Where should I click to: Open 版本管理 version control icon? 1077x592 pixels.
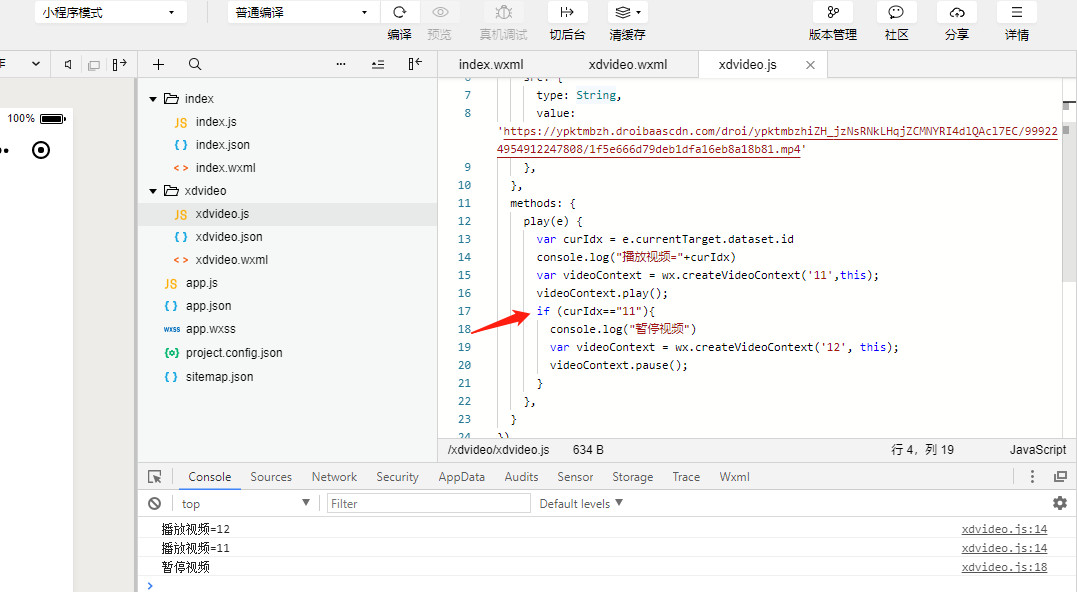click(x=832, y=12)
